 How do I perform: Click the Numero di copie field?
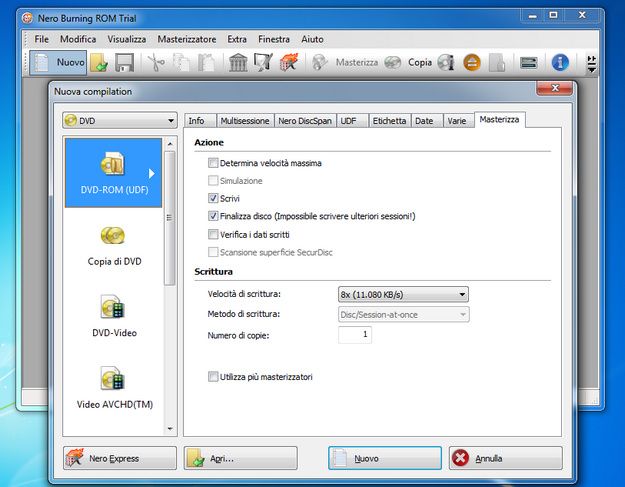tap(355, 334)
